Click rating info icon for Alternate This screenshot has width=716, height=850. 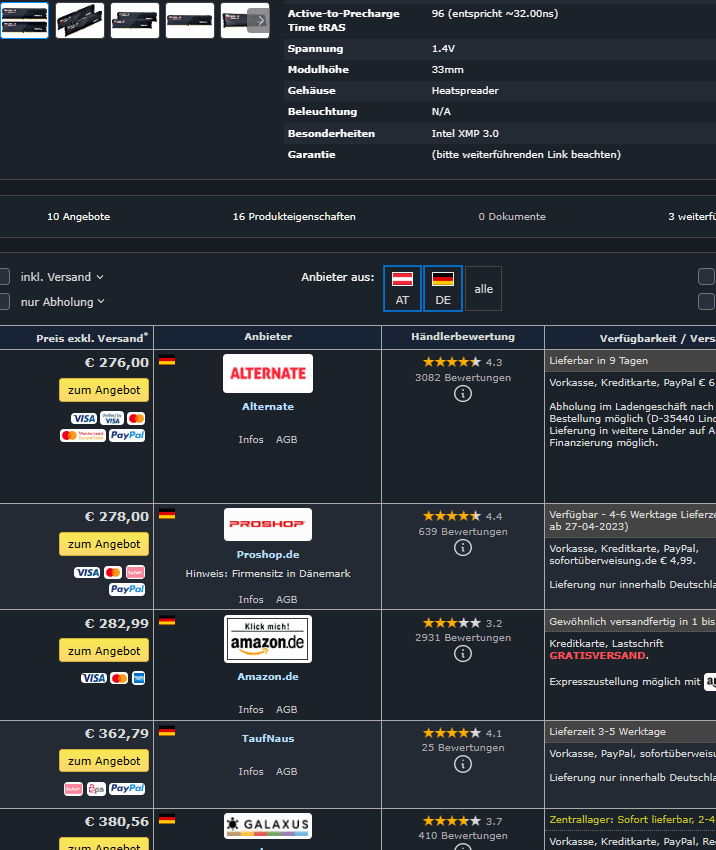[x=463, y=394]
